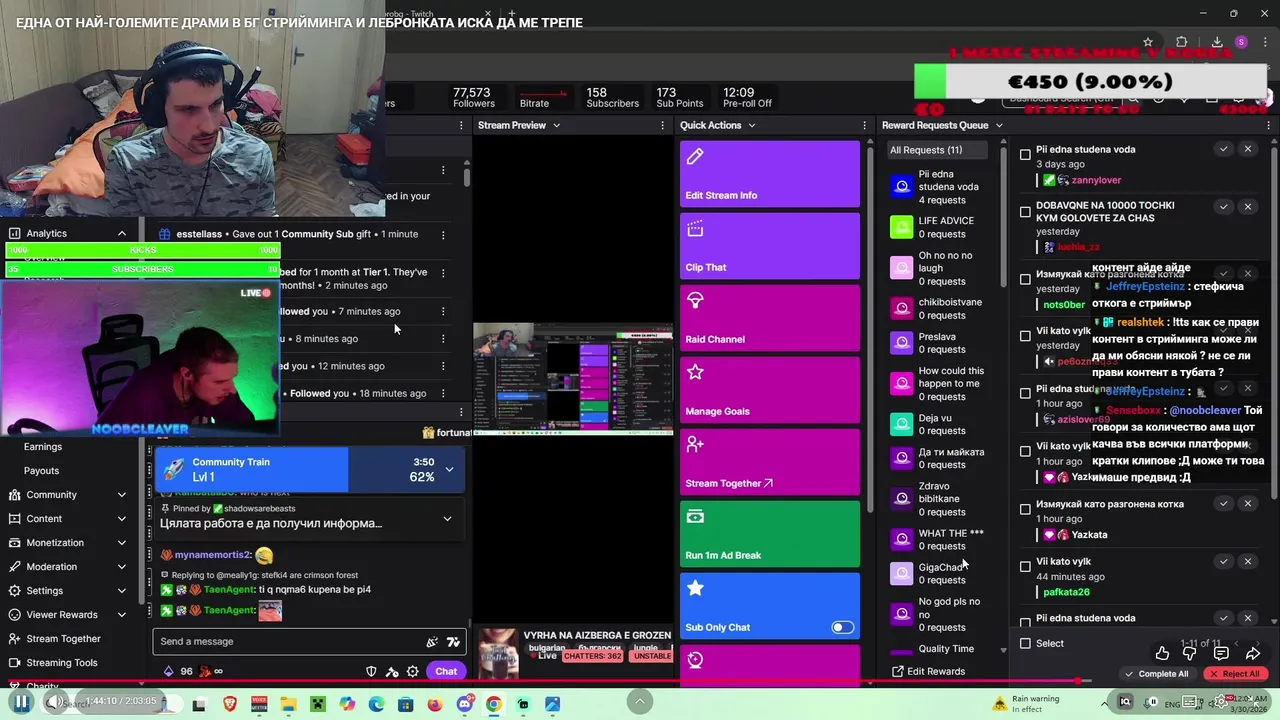Open the Stream Preview panel kebab menu
The height and width of the screenshot is (720, 1280).
pos(662,125)
